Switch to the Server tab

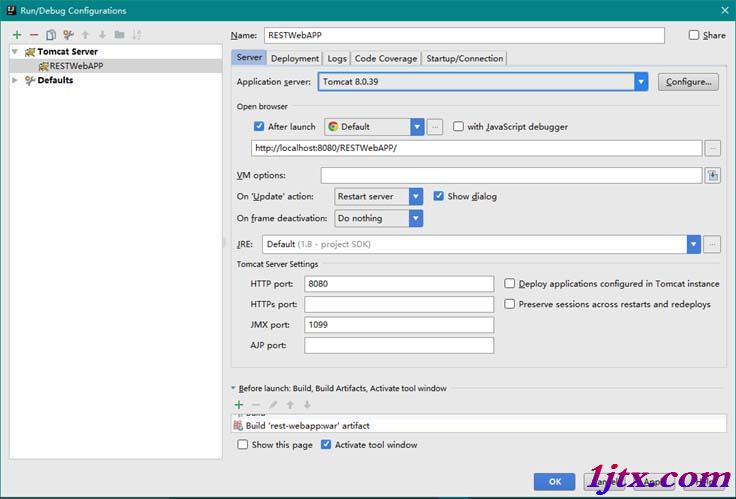[249, 58]
